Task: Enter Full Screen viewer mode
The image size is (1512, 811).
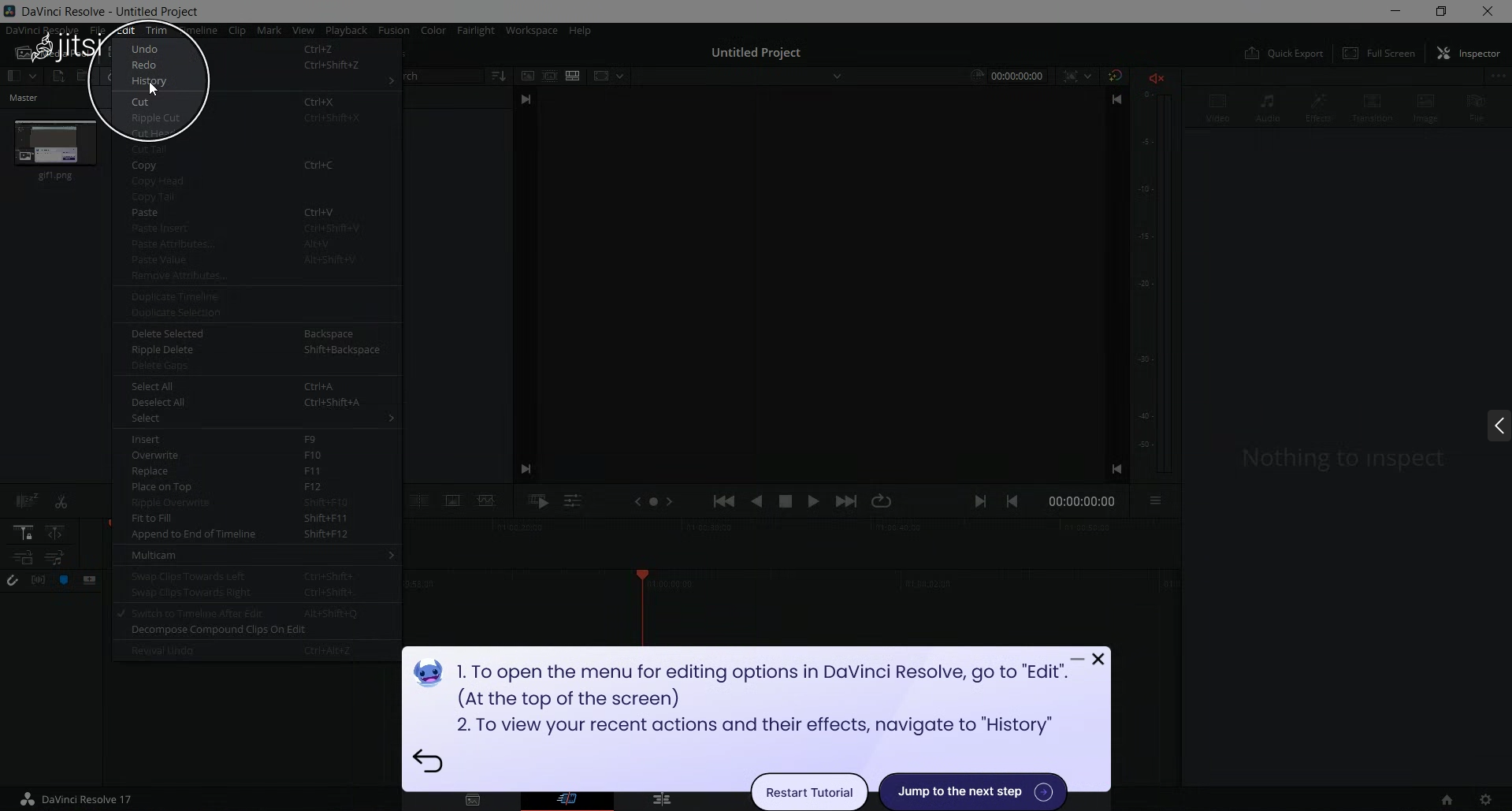Action: click(x=1379, y=54)
